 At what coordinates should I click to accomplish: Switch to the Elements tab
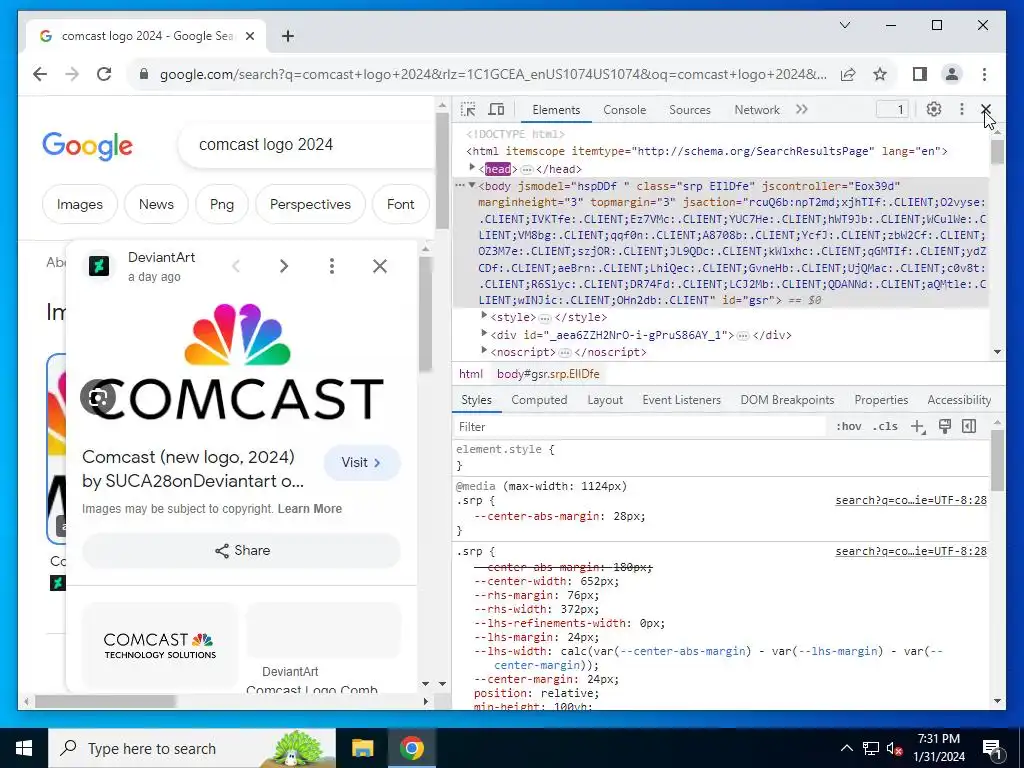pos(556,110)
